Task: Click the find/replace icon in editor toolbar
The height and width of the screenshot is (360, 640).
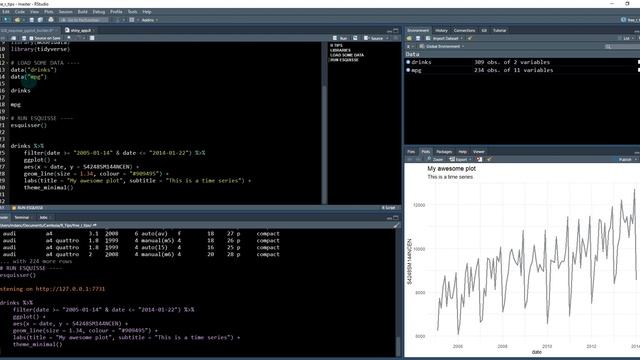Action: click(x=69, y=38)
